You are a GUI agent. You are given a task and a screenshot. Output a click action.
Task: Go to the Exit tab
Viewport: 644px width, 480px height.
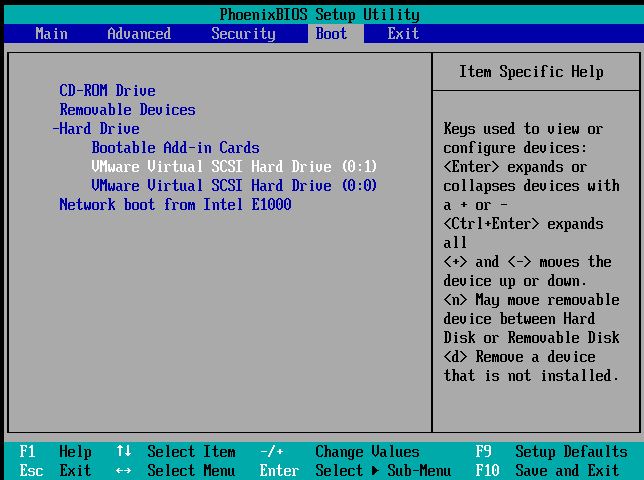403,33
